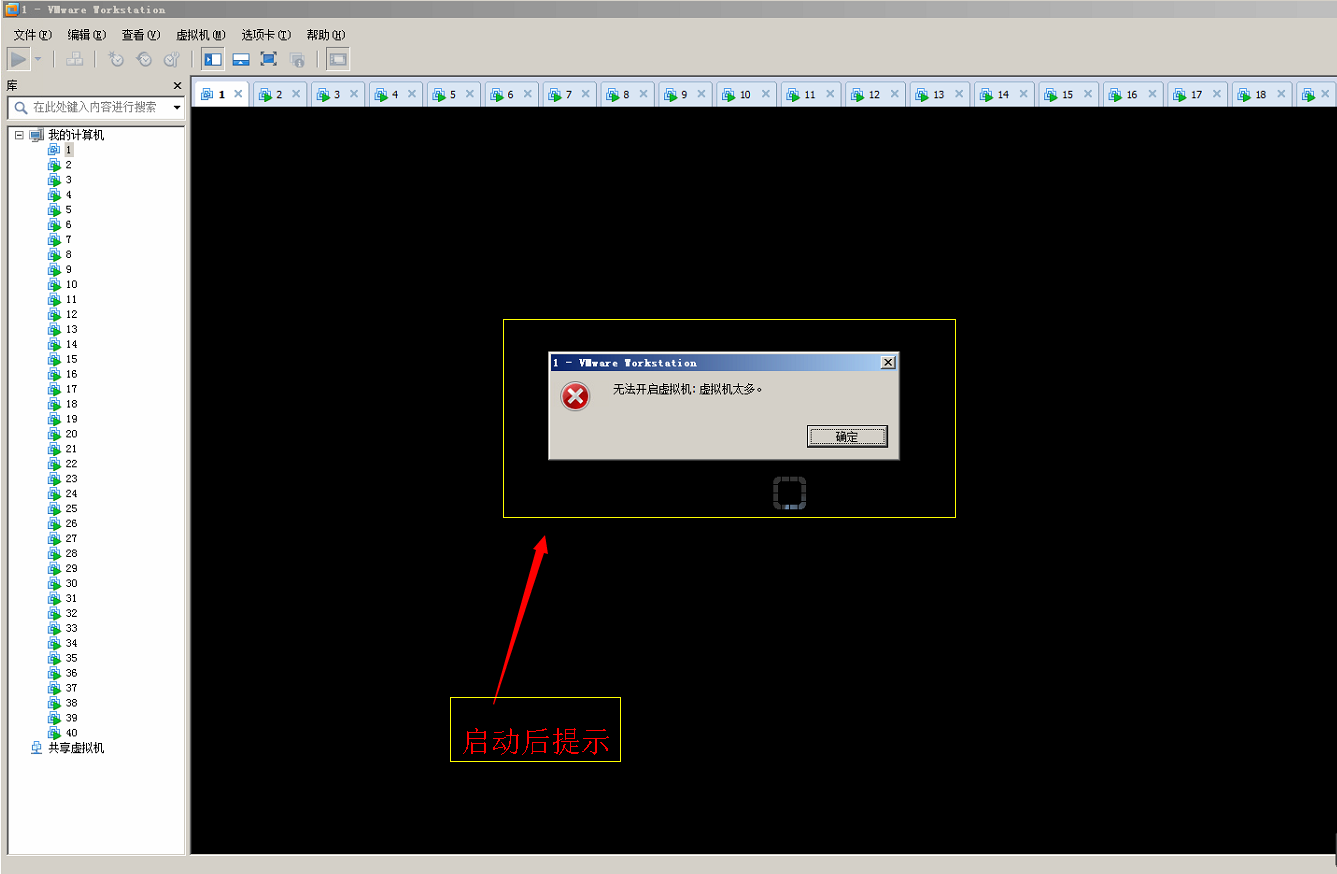Click the error message 无法开启虚拟机: 虚拟机太多。
The height and width of the screenshot is (874, 1337).
pos(688,389)
